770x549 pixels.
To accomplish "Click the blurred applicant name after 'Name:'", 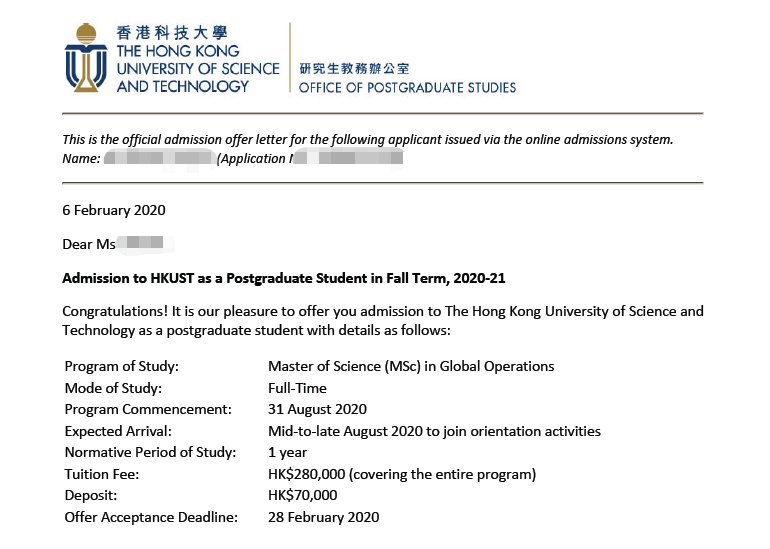I will click(x=160, y=158).
